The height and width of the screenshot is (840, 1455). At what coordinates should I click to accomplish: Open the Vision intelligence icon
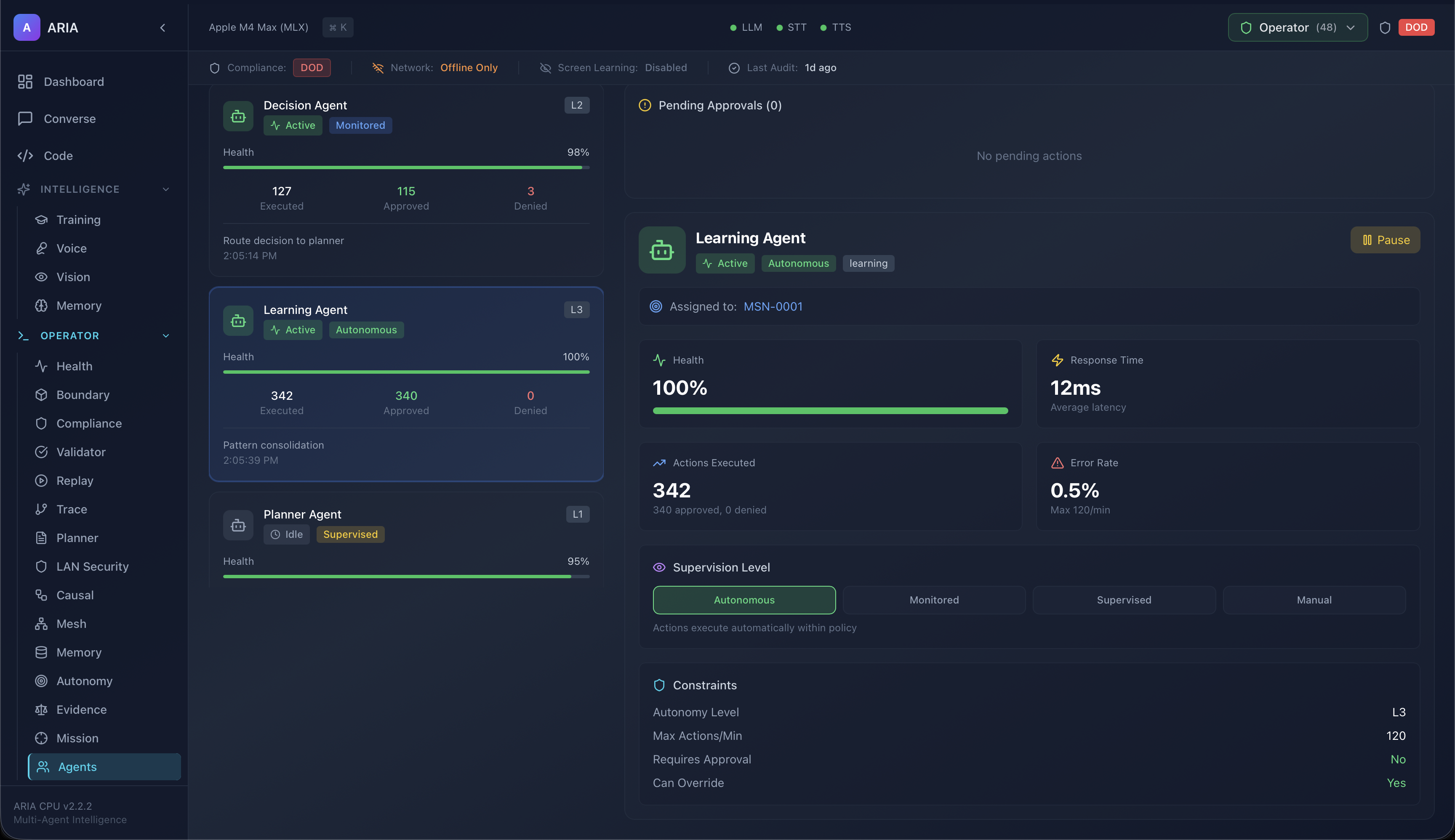pyautogui.click(x=42, y=277)
